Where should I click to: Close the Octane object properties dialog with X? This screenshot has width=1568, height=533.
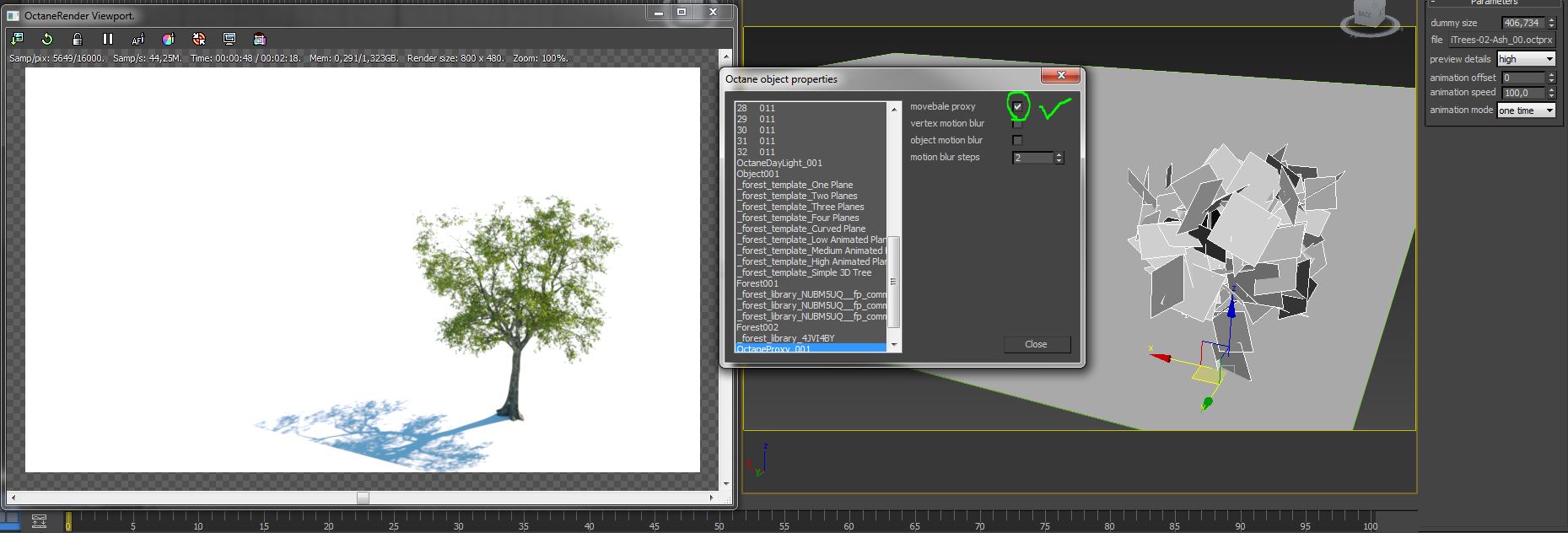(1061, 76)
